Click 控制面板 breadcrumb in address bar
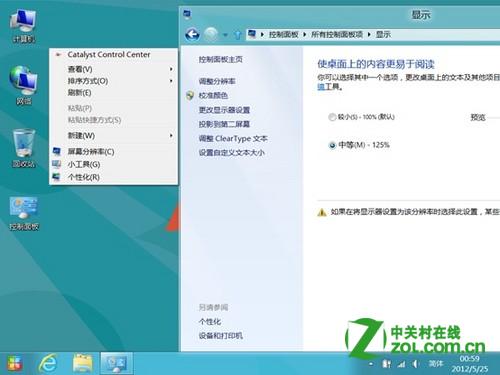 click(284, 35)
